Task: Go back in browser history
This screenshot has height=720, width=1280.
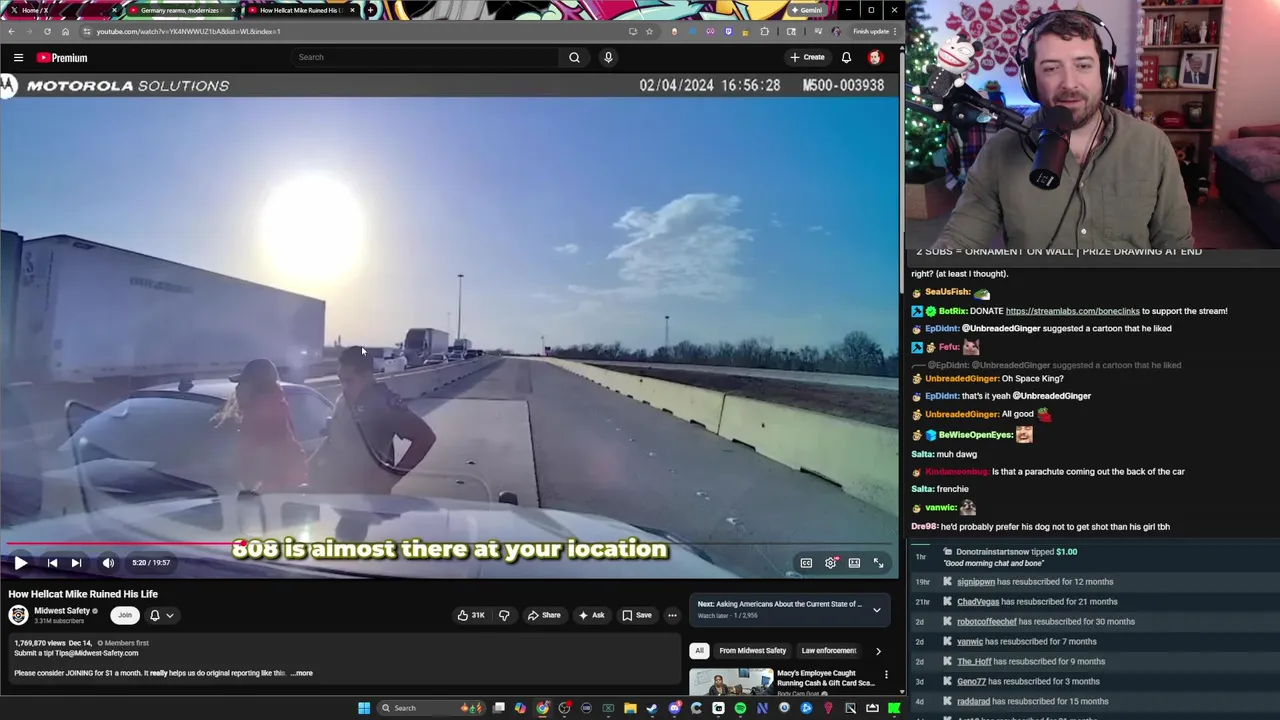Action: coord(11,31)
